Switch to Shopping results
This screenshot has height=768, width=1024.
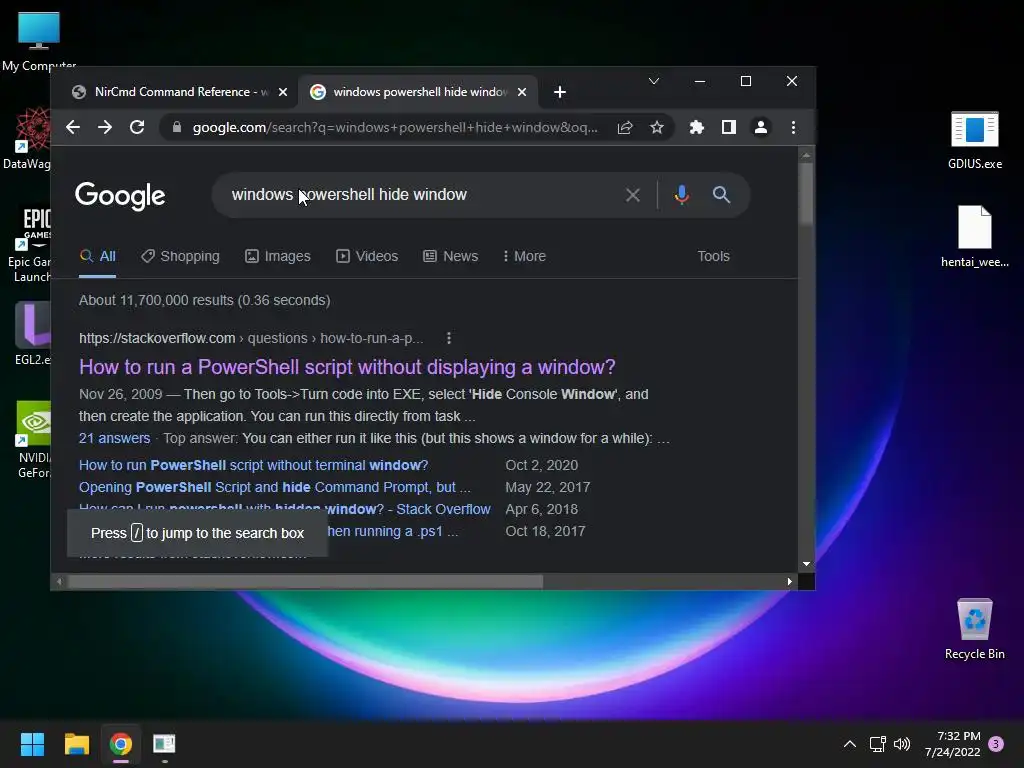(180, 256)
